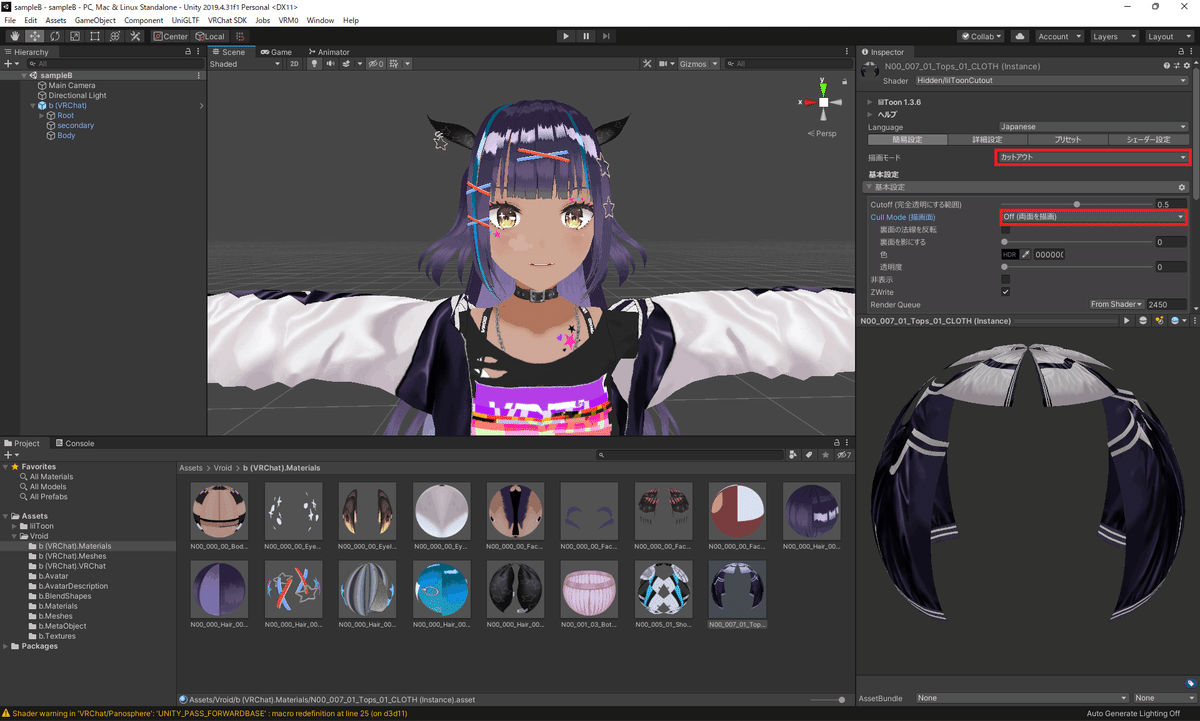
Task: Switch to the Console tab
Action: click(x=74, y=443)
